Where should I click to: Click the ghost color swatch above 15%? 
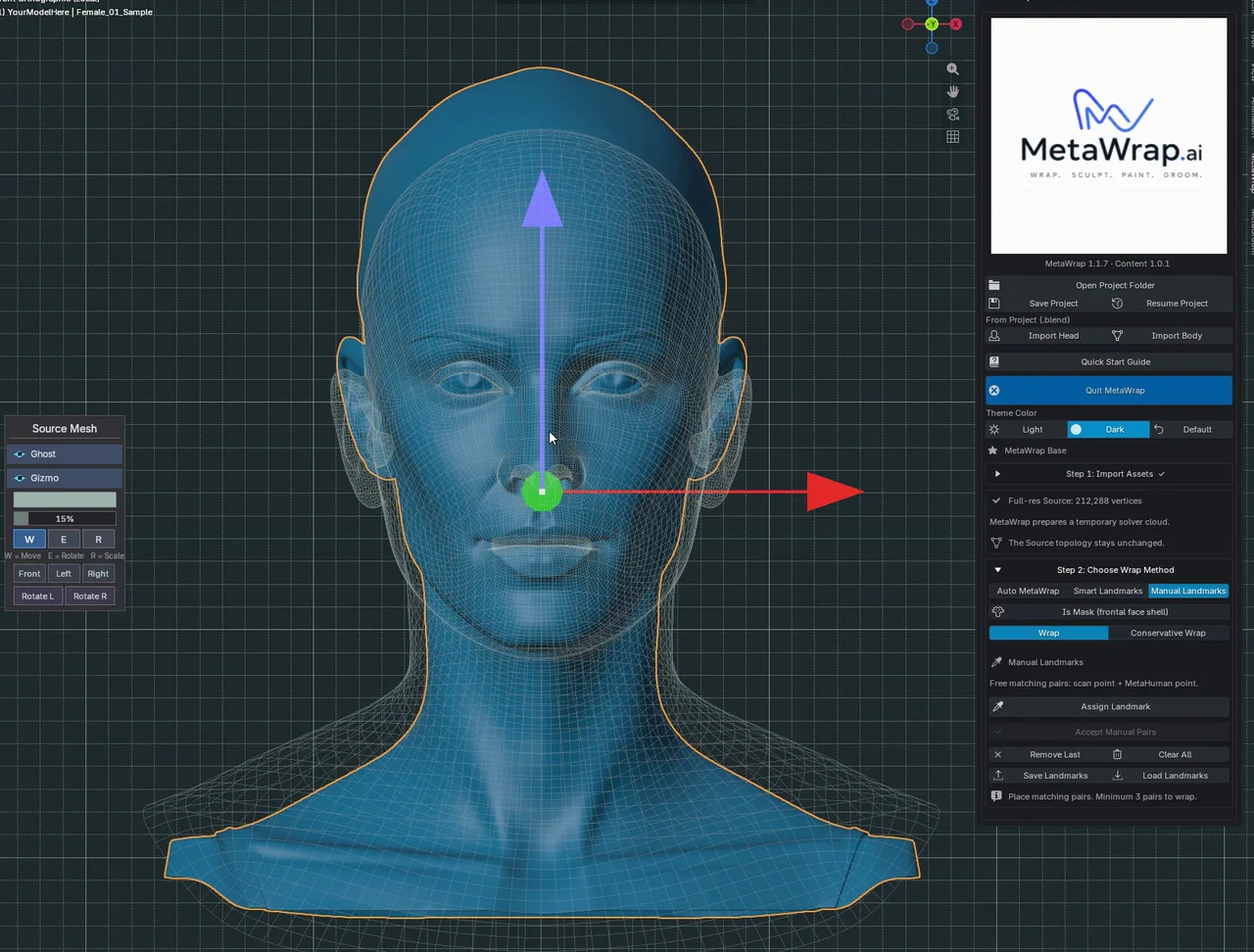click(65, 500)
